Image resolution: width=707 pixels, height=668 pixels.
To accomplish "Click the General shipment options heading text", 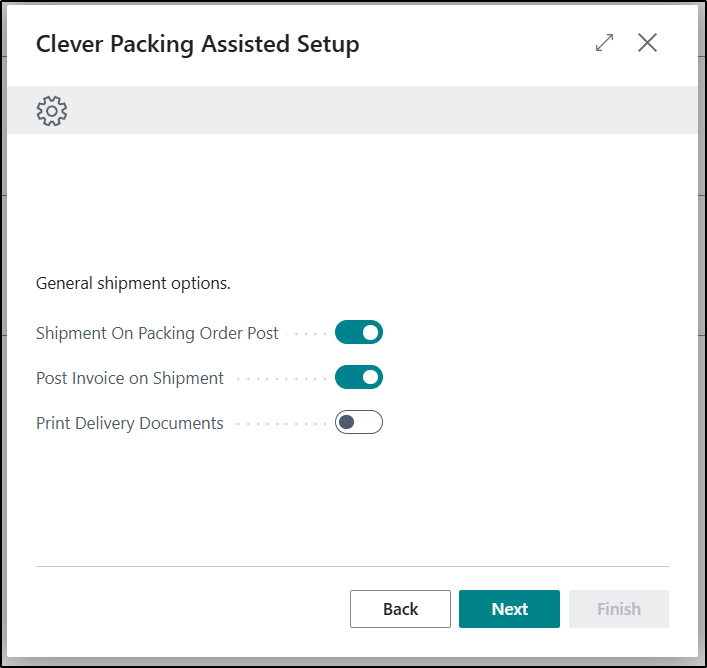I will (133, 283).
